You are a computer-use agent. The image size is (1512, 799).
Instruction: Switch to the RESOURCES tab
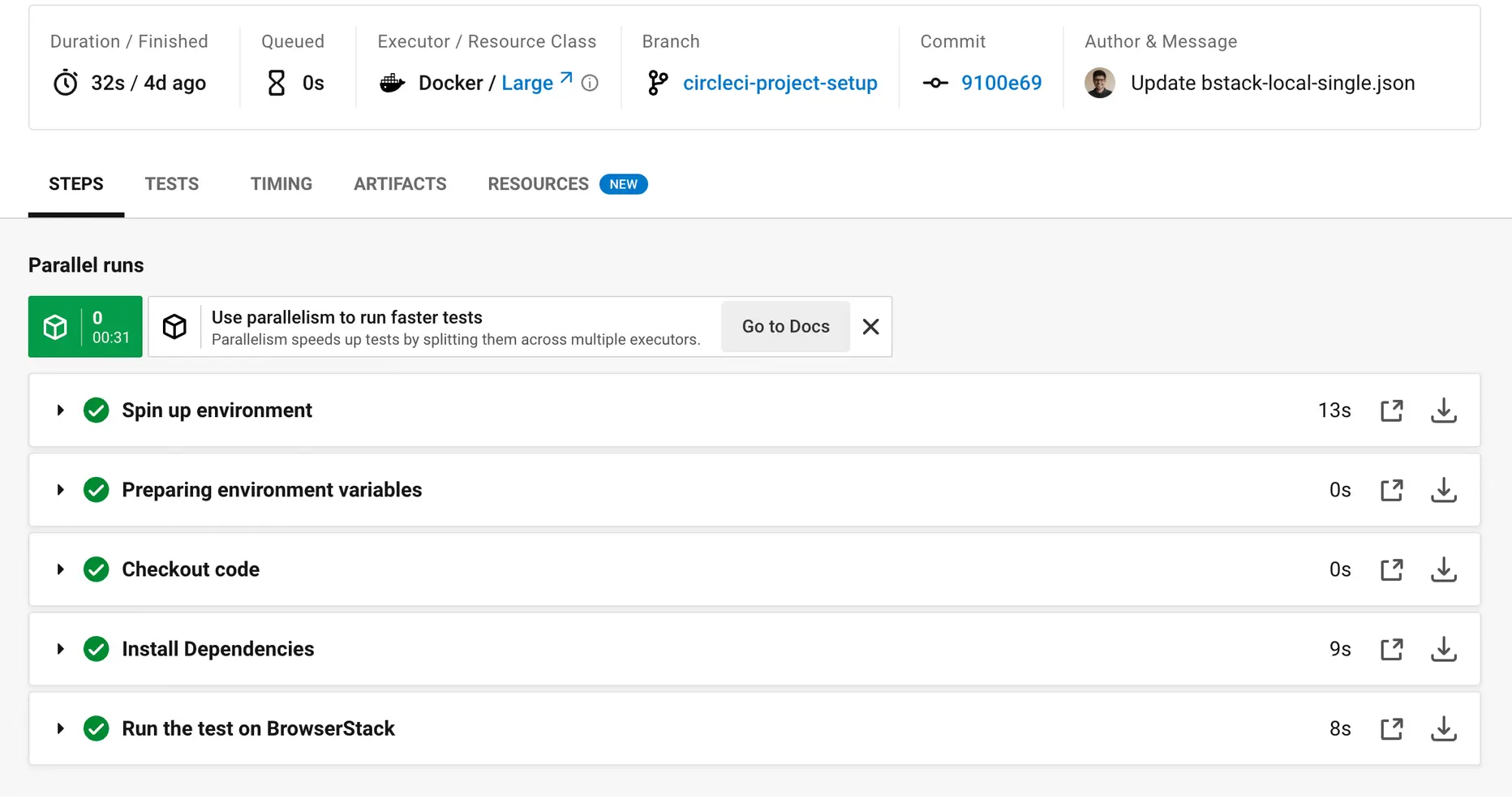538,184
